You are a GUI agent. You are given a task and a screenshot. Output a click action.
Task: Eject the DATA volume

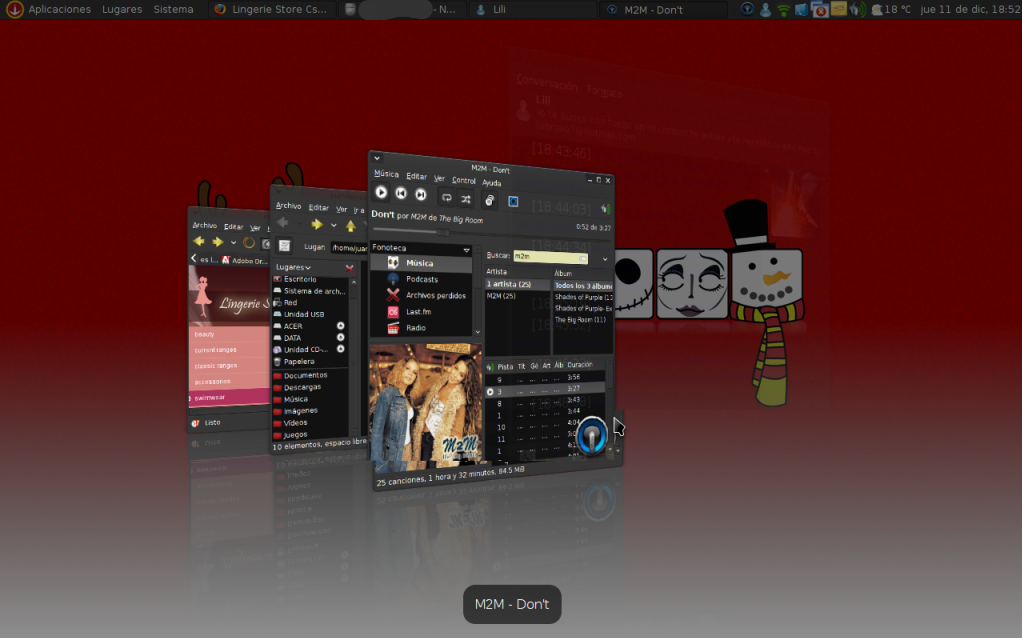(x=340, y=338)
